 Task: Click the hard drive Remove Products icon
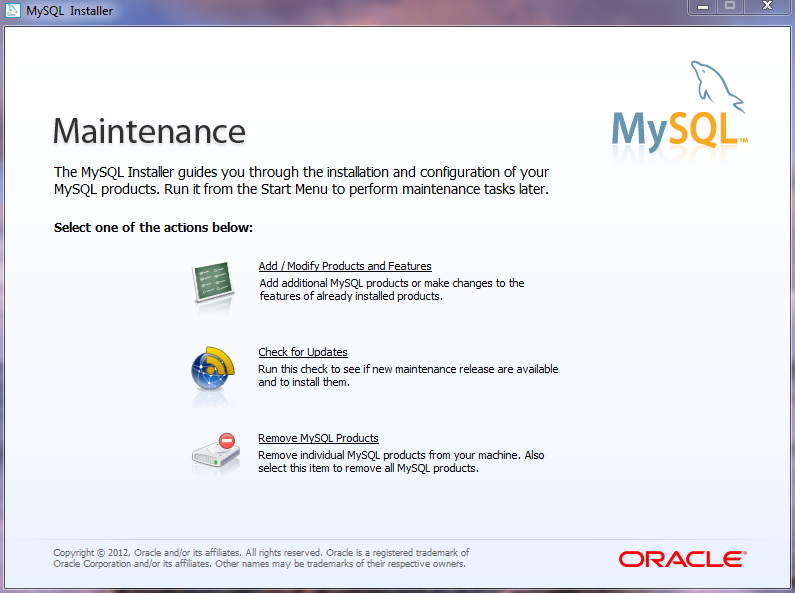[x=216, y=451]
